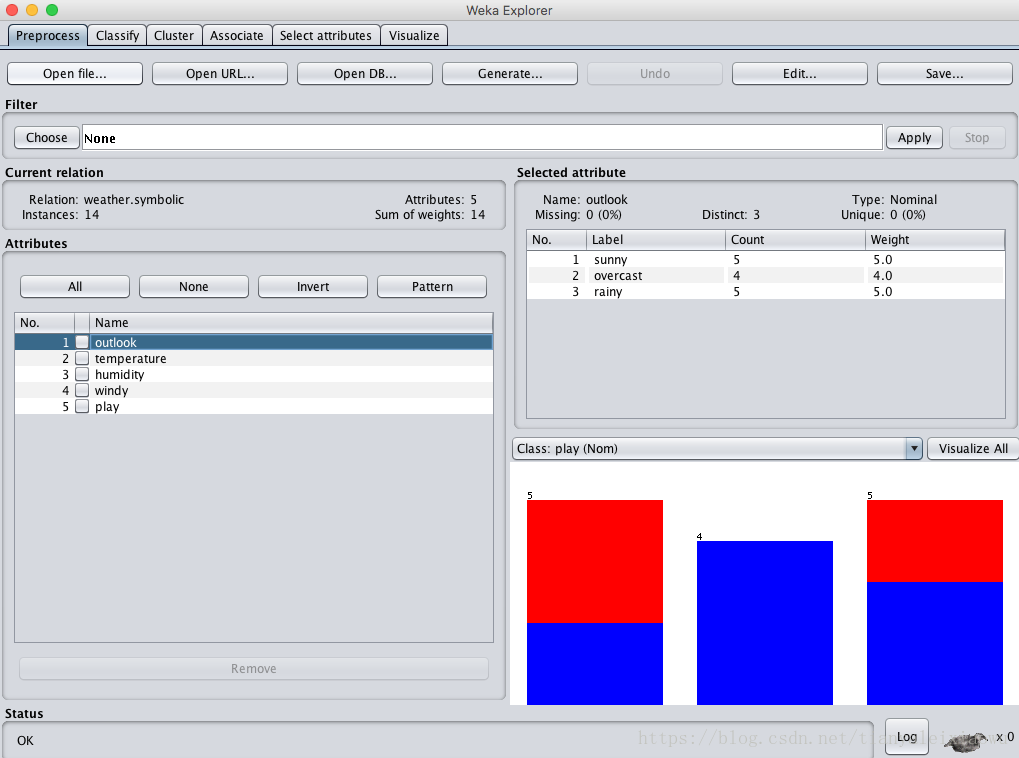Screen dimensions: 1019x758
Task: Open the Visualize tab
Action: click(414, 36)
